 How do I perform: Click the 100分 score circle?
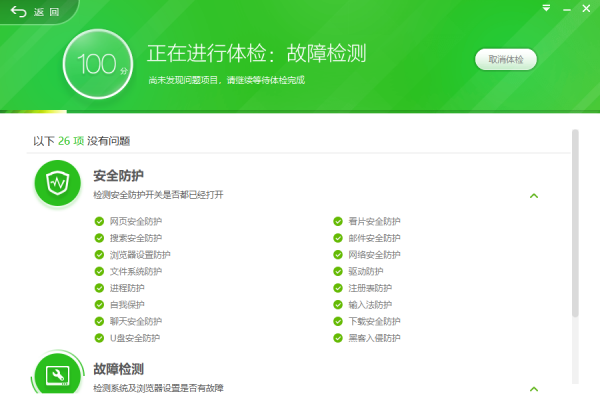pos(98,64)
